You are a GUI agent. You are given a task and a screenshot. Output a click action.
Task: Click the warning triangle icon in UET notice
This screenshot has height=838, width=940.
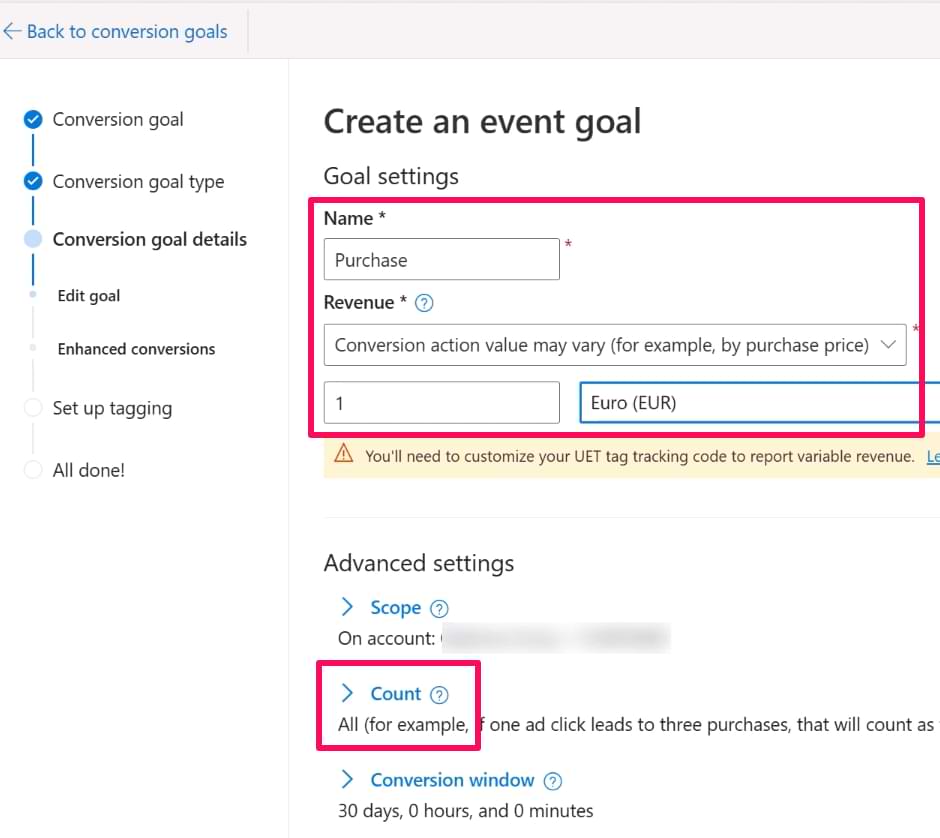point(344,454)
